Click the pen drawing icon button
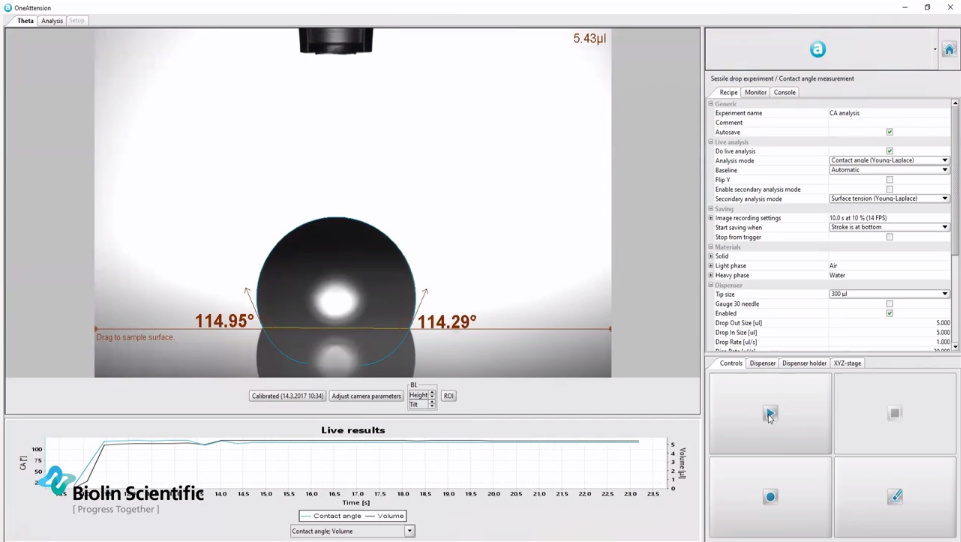This screenshot has width=961, height=542. (894, 497)
